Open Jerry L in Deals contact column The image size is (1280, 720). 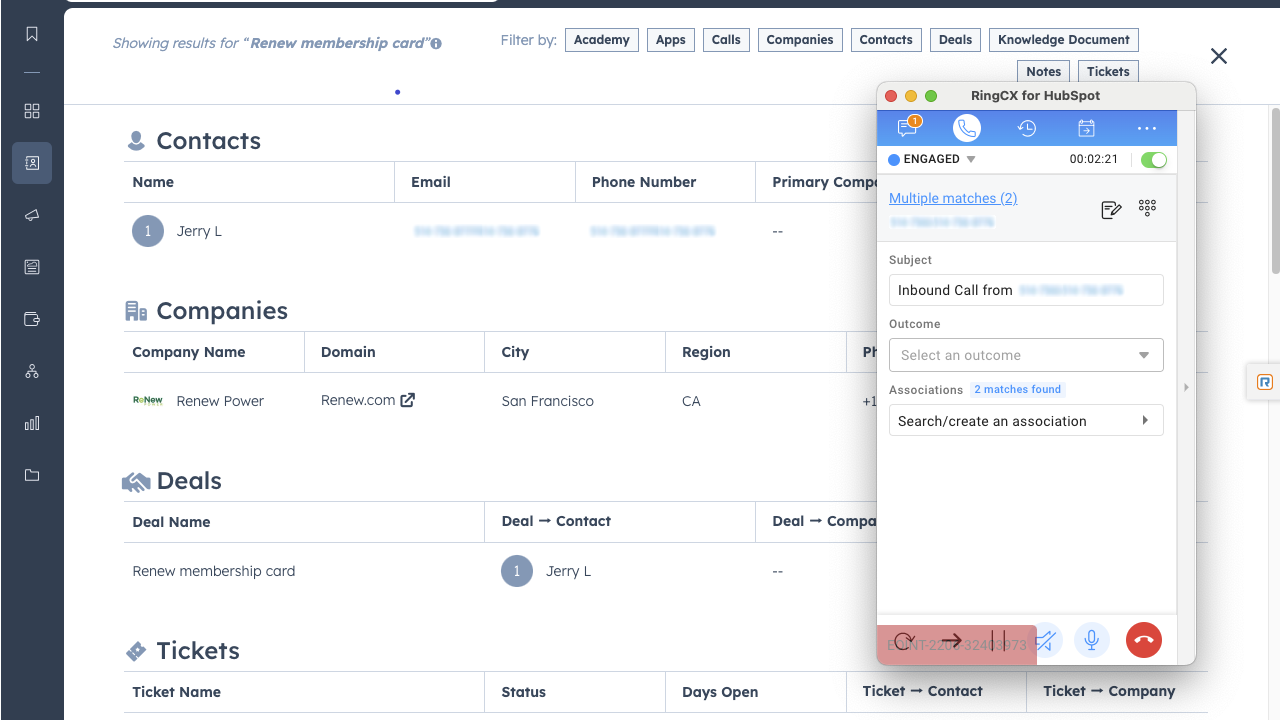coord(568,571)
